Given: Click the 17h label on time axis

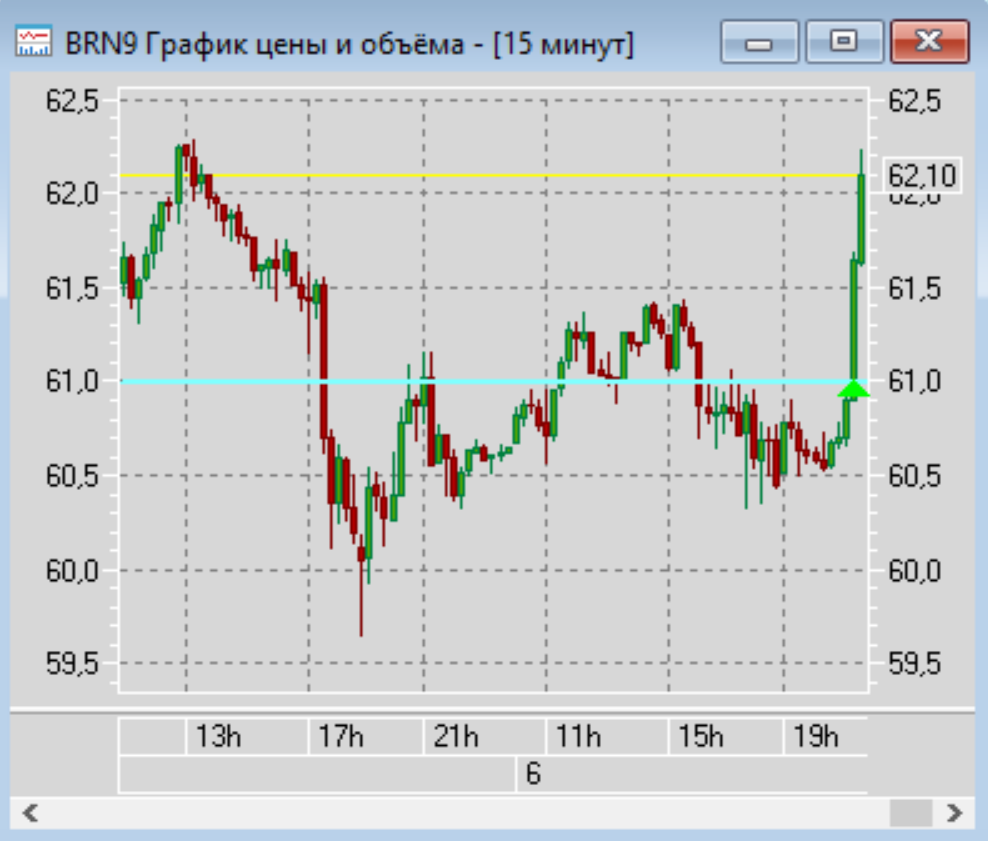Looking at the screenshot, I should pyautogui.click(x=340, y=738).
